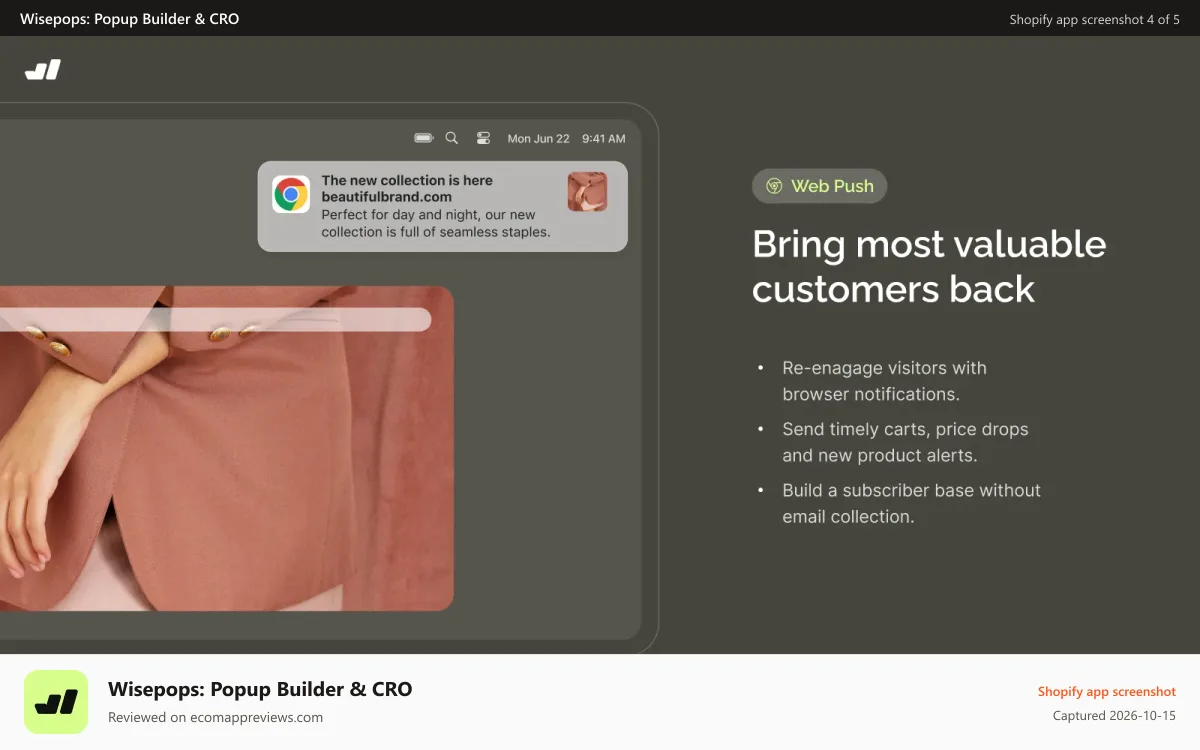Open 'The new collection is here' notification title
This screenshot has height=750, width=1200.
[x=407, y=181]
